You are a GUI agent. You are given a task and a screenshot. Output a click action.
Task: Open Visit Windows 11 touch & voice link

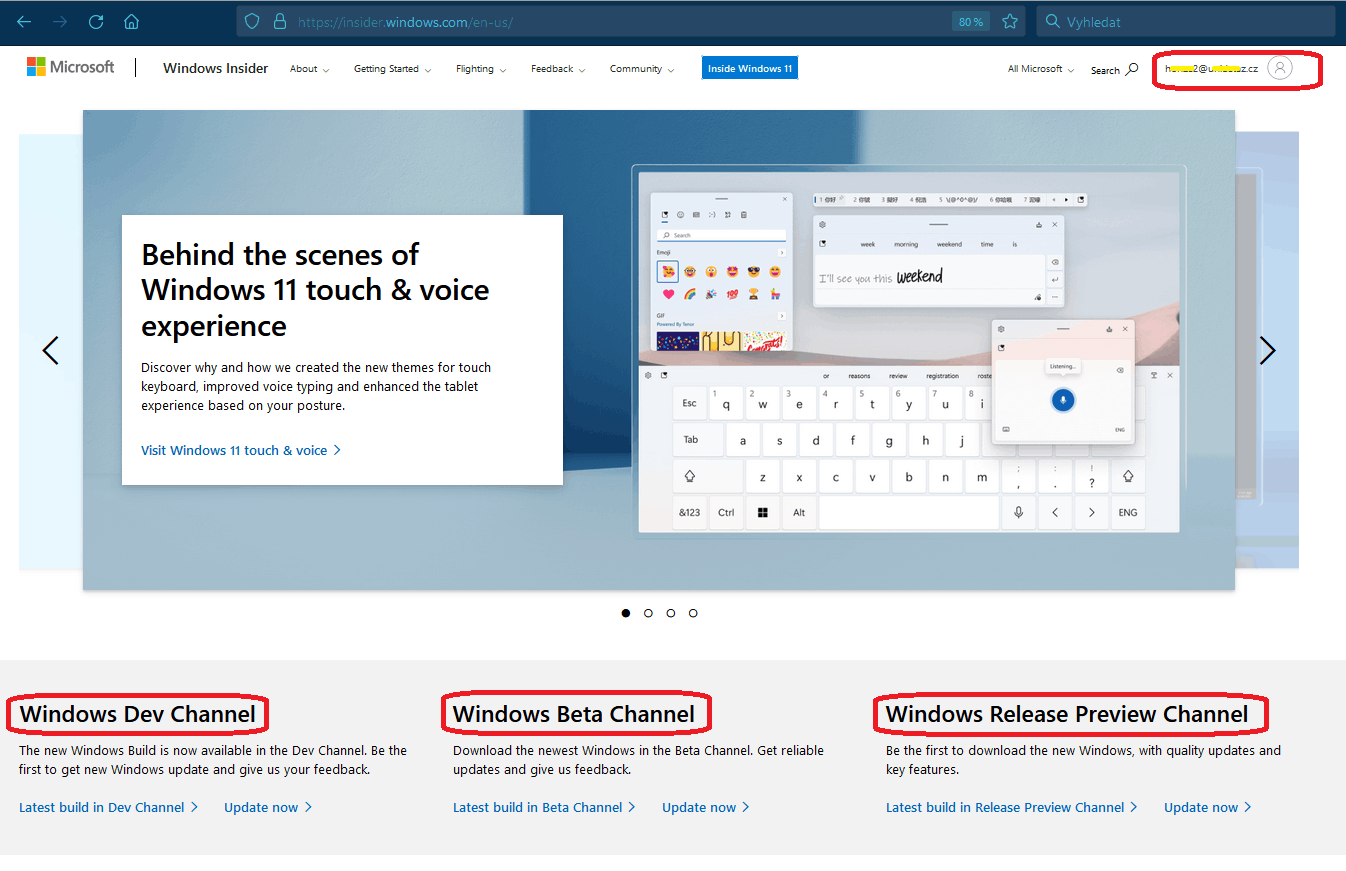pyautogui.click(x=241, y=450)
